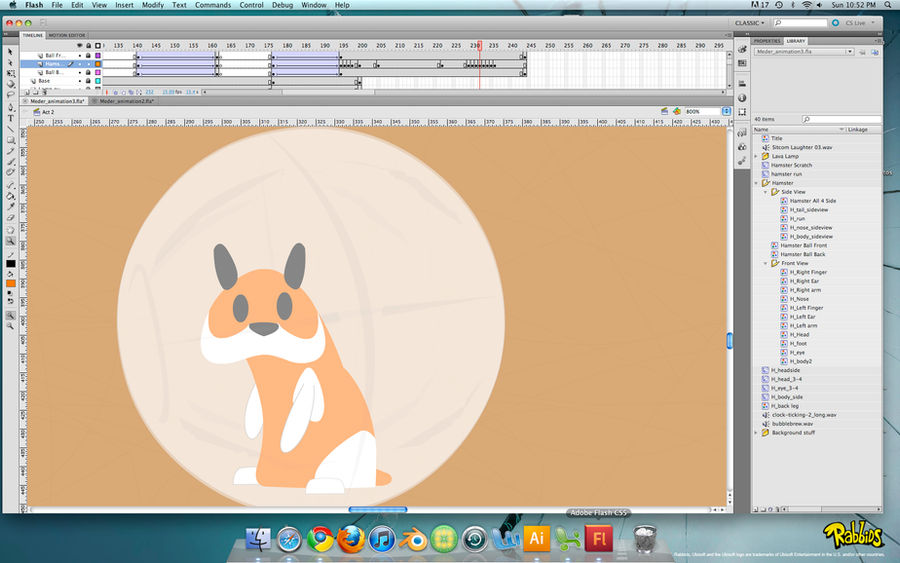Viewport: 900px width, 563px height.
Task: Switch to Properties panel tab
Action: coord(767,41)
